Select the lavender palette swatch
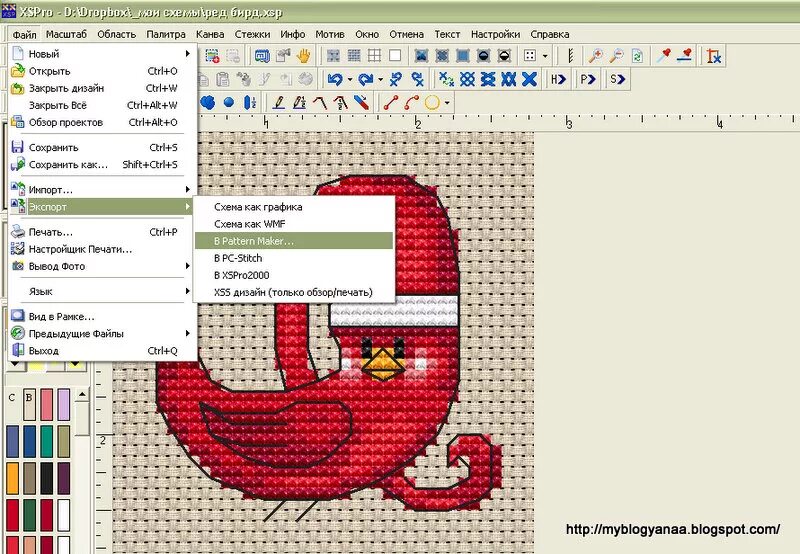This screenshot has width=800, height=554. [x=64, y=404]
